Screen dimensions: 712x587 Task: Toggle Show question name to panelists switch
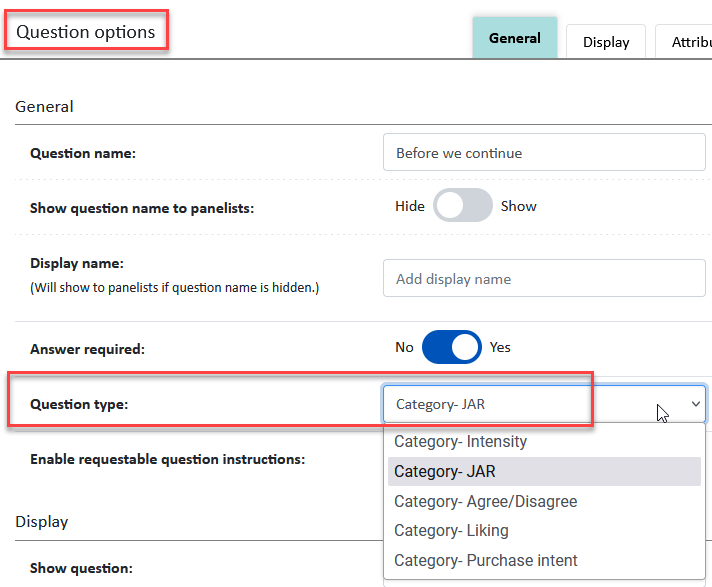(x=462, y=206)
